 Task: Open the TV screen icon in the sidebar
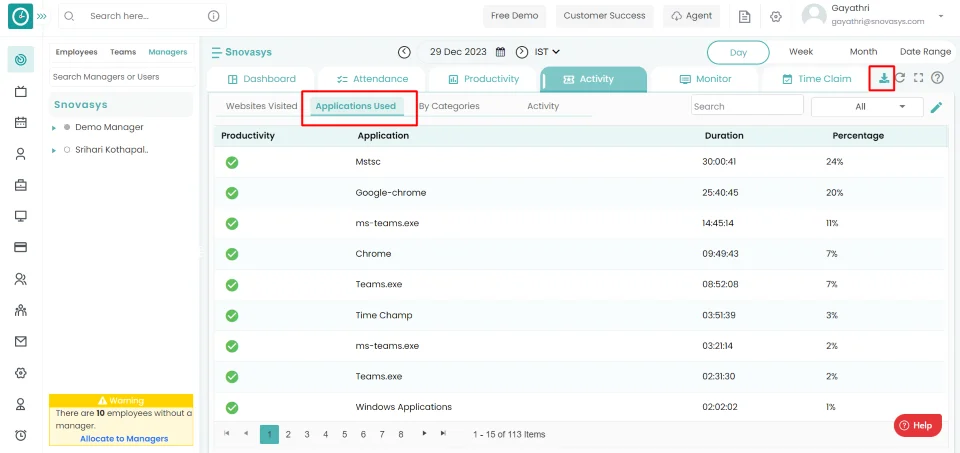(21, 91)
